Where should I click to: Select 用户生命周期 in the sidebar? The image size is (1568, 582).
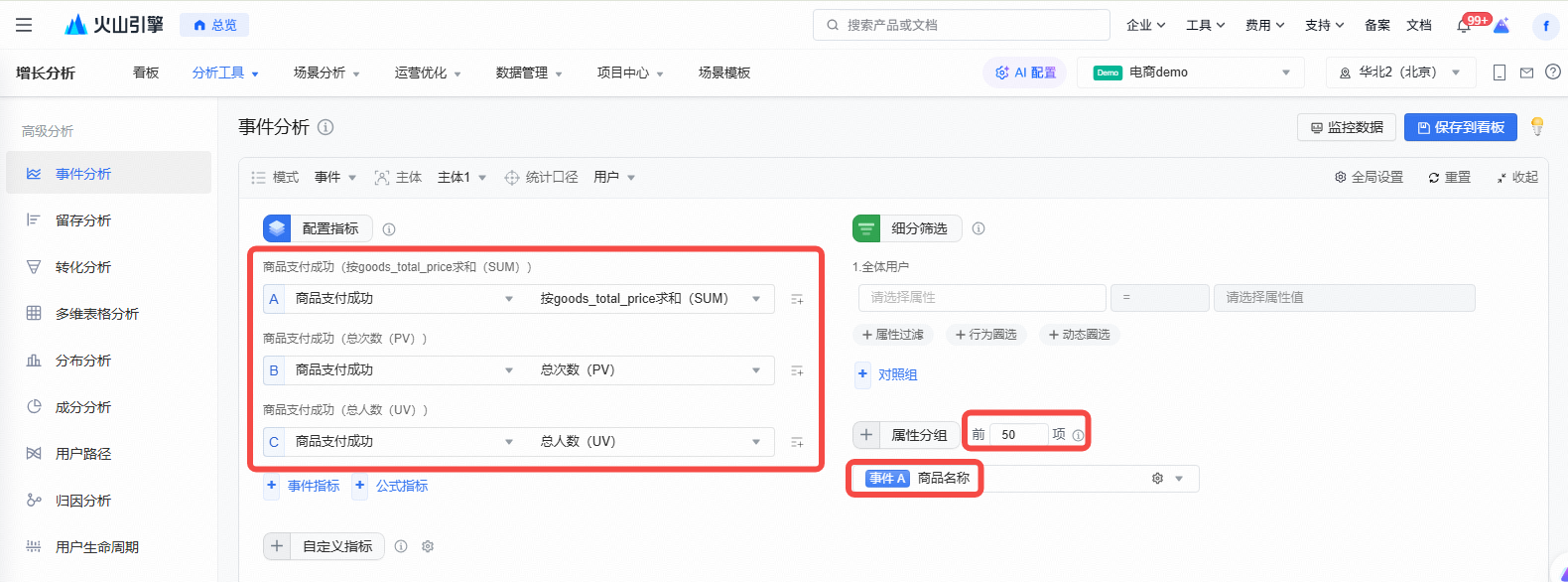(x=108, y=546)
